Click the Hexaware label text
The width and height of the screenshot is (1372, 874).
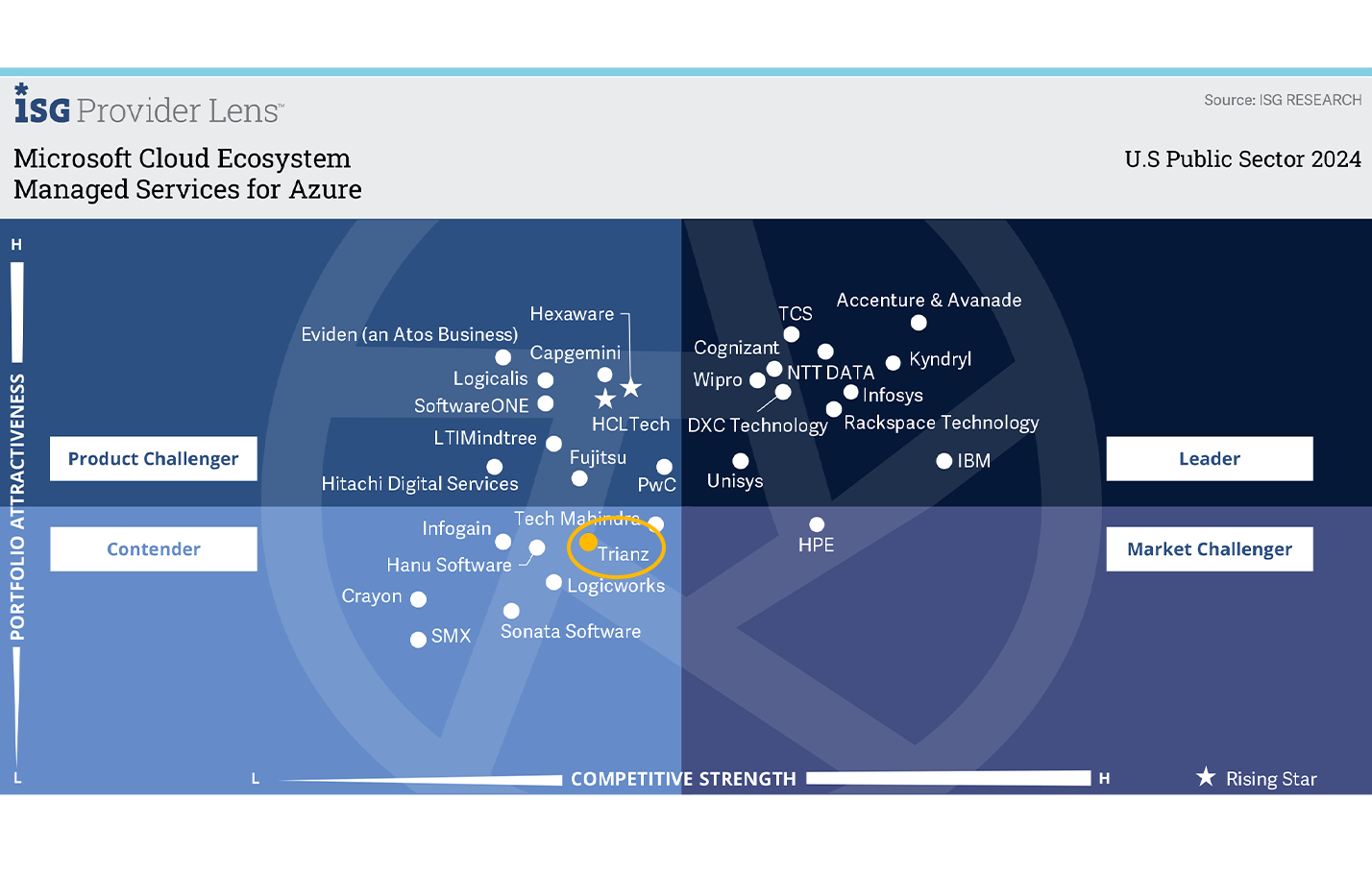[x=572, y=314]
